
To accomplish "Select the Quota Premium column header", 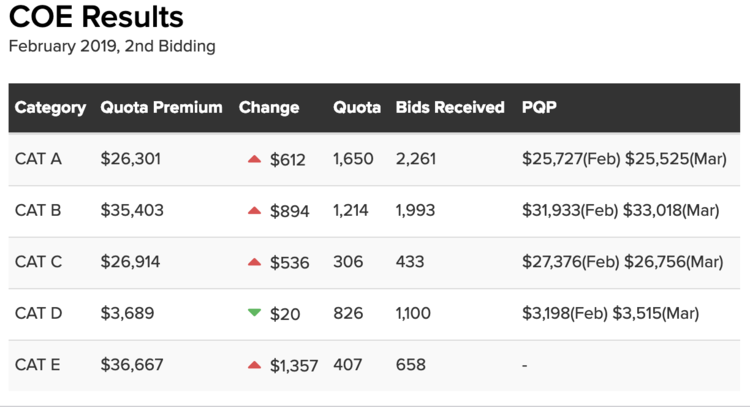I will (x=161, y=107).
